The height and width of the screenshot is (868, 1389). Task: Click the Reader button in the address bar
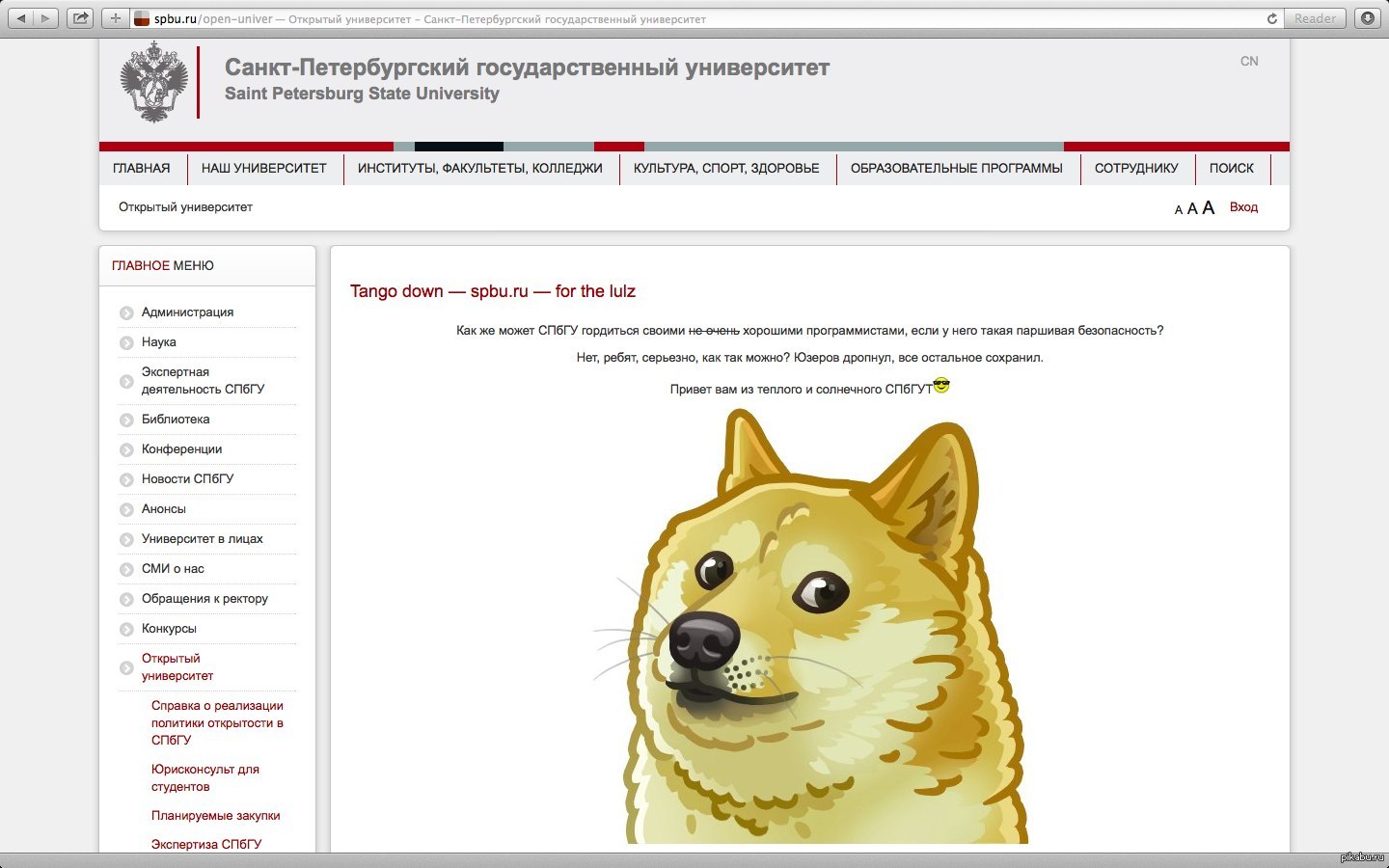click(x=1316, y=18)
